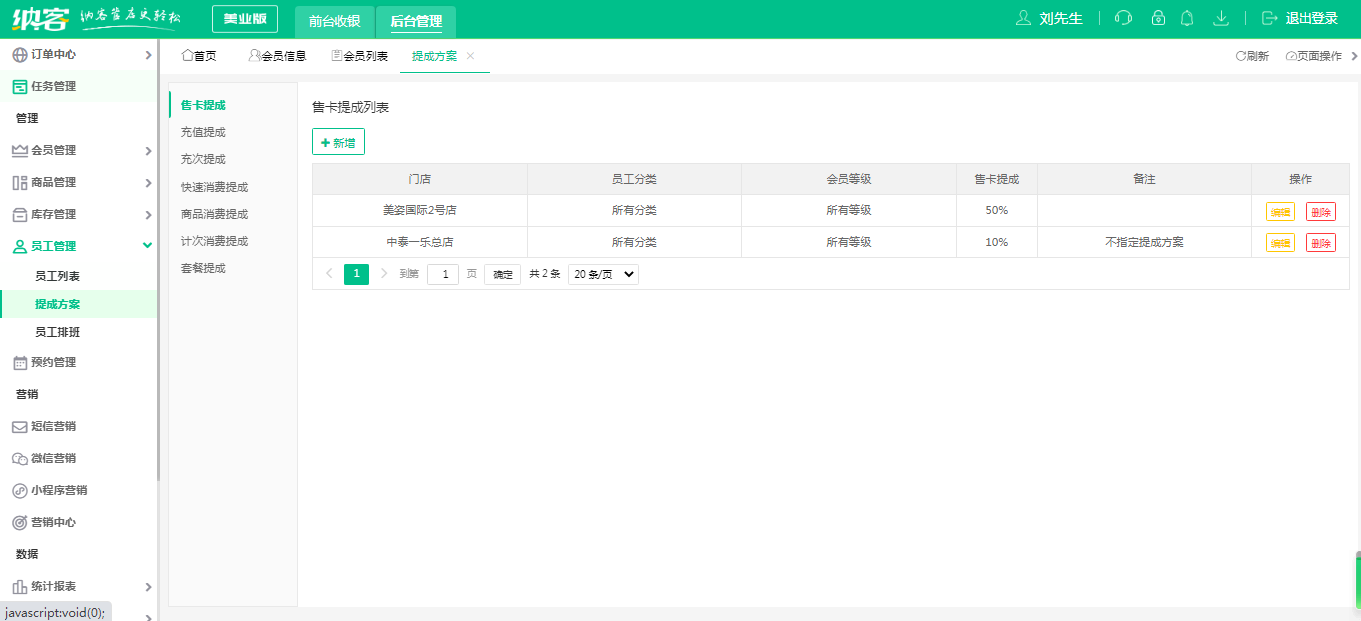This screenshot has height=621, width=1361.
Task: Click the 微信营销 WeChat marketing icon
Action: click(x=20, y=458)
